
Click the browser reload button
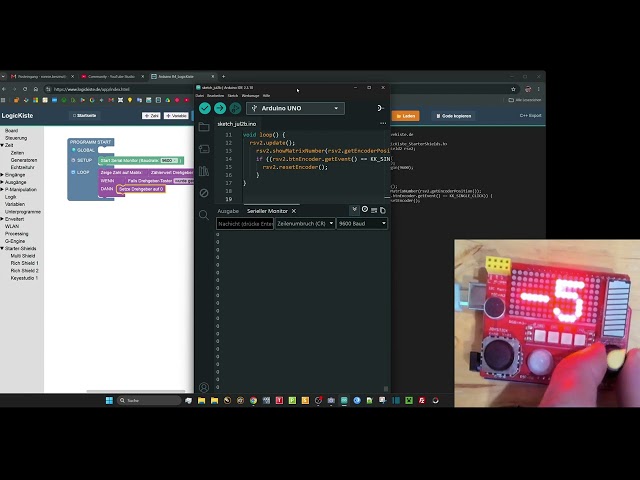[x=25, y=89]
